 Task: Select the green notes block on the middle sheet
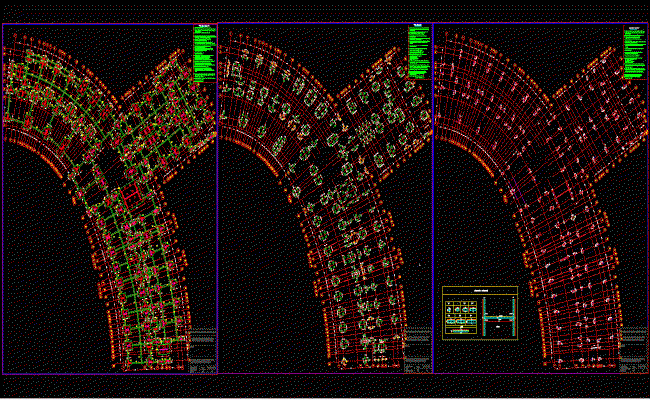pyautogui.click(x=419, y=52)
